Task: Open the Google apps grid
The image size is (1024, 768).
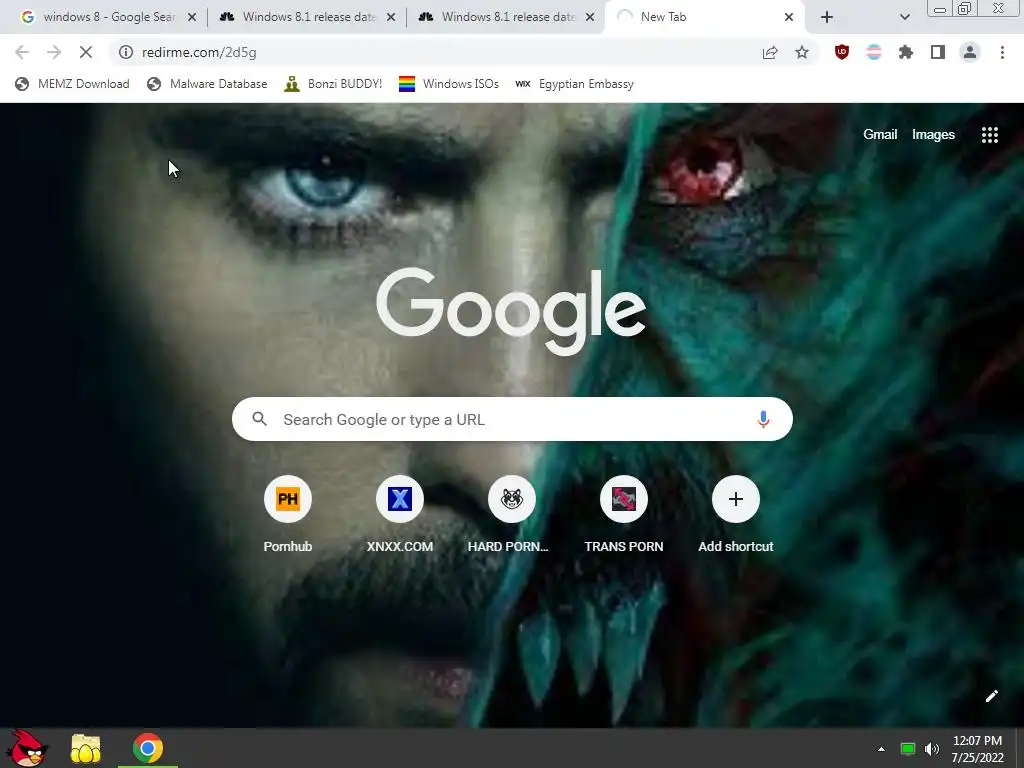Action: click(990, 135)
